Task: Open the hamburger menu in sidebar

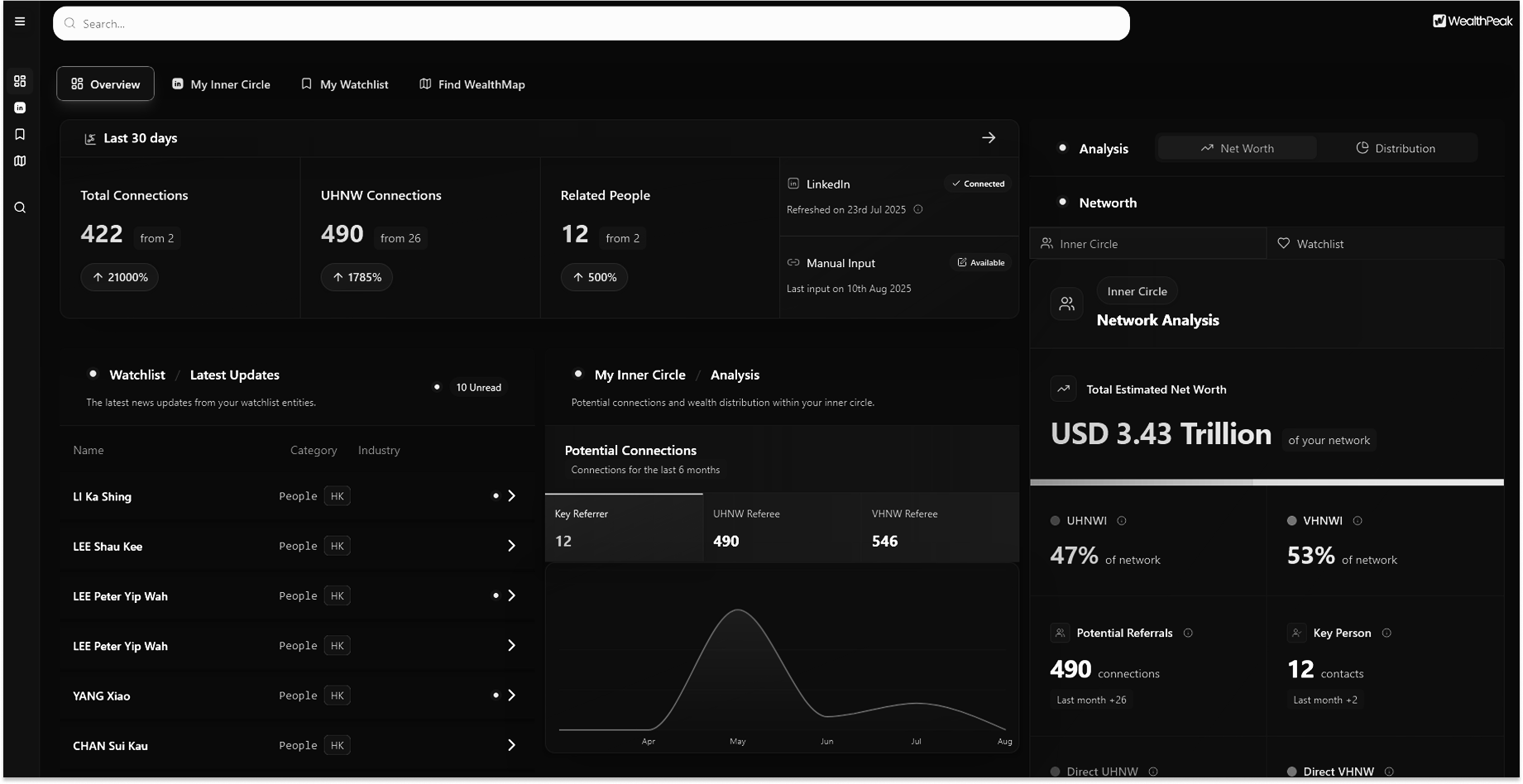Action: tap(20, 22)
